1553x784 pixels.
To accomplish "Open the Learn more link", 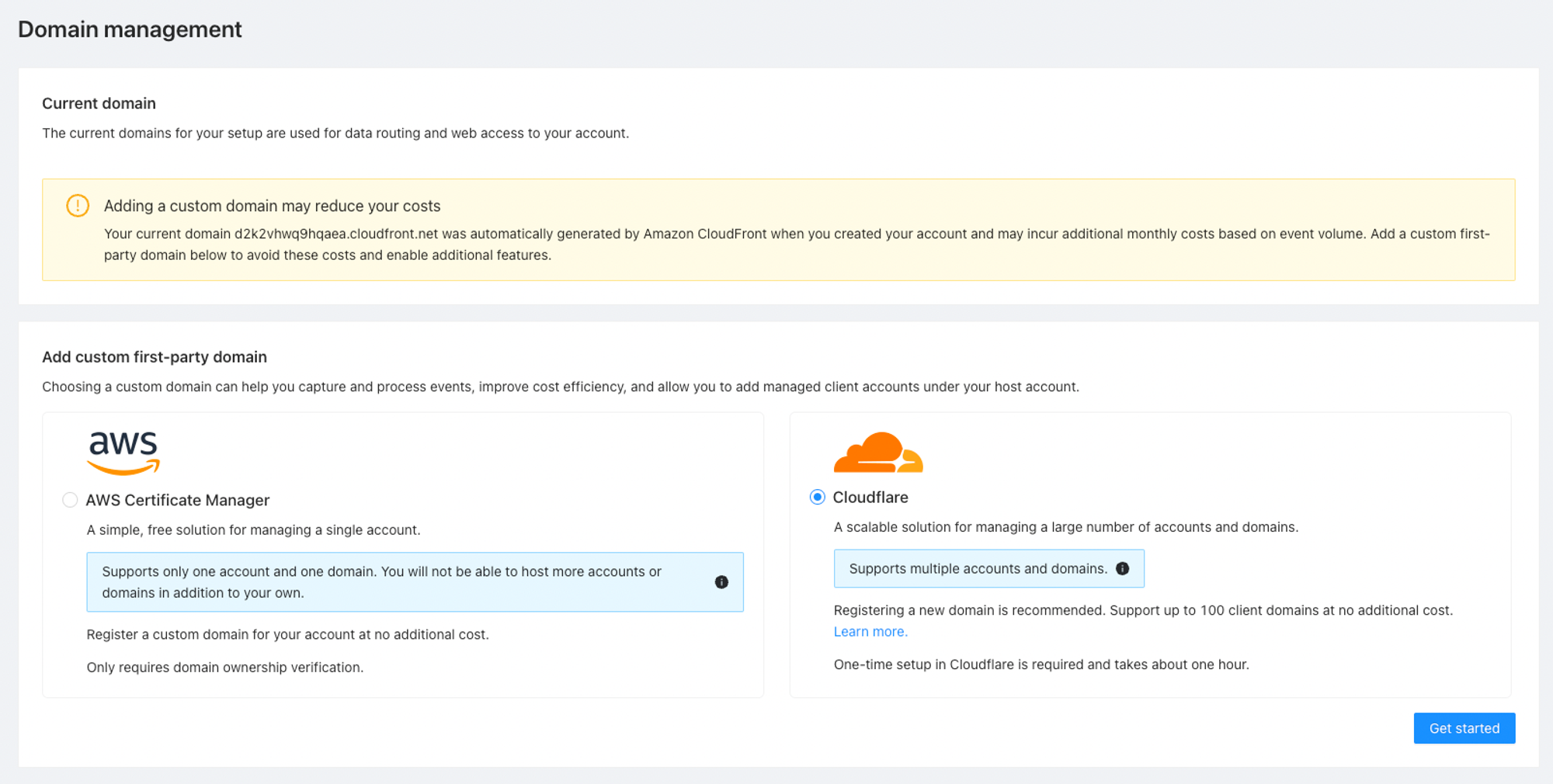I will tap(870, 632).
